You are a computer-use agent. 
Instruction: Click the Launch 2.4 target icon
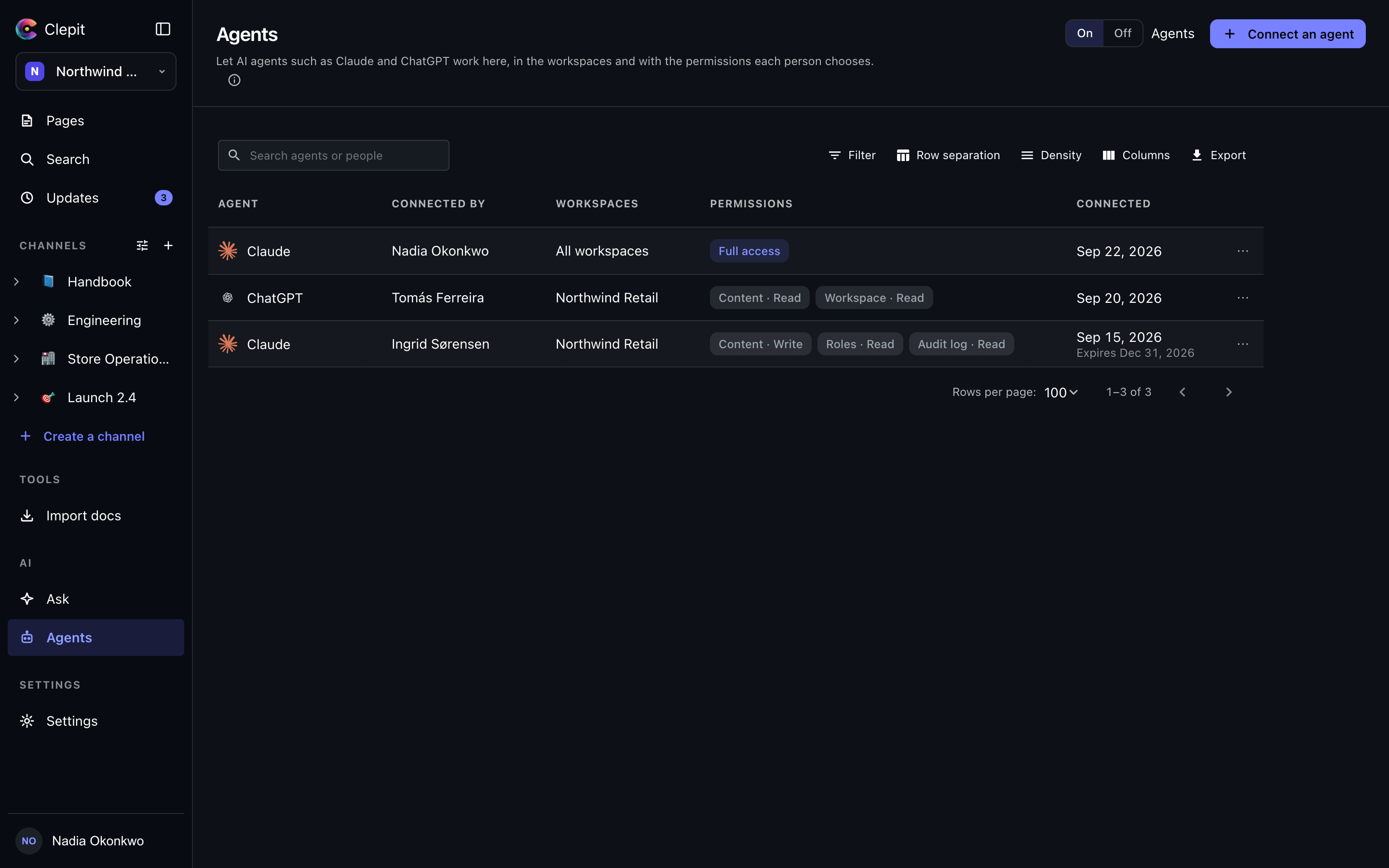[x=48, y=397]
